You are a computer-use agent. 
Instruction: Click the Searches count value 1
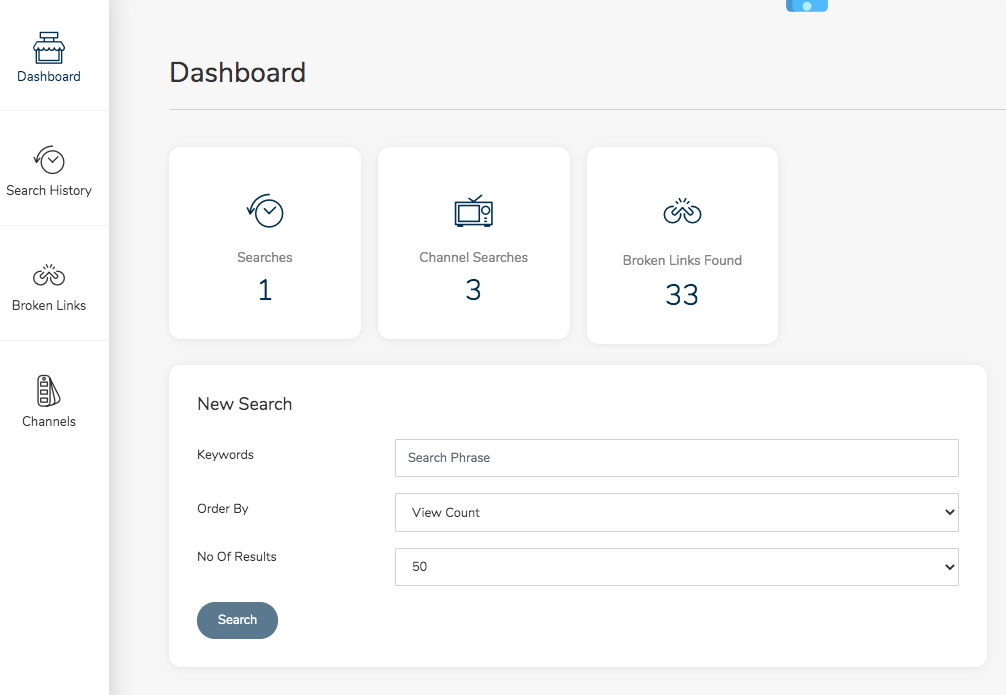coord(265,290)
